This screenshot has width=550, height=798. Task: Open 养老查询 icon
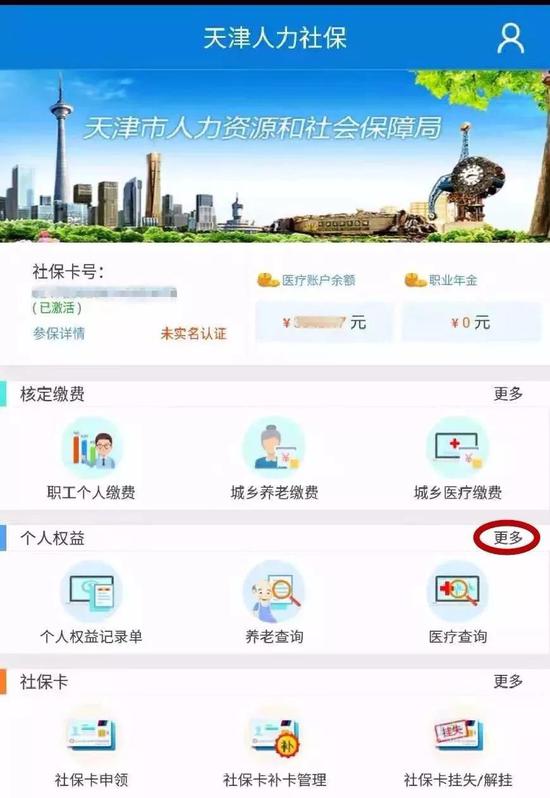click(274, 592)
